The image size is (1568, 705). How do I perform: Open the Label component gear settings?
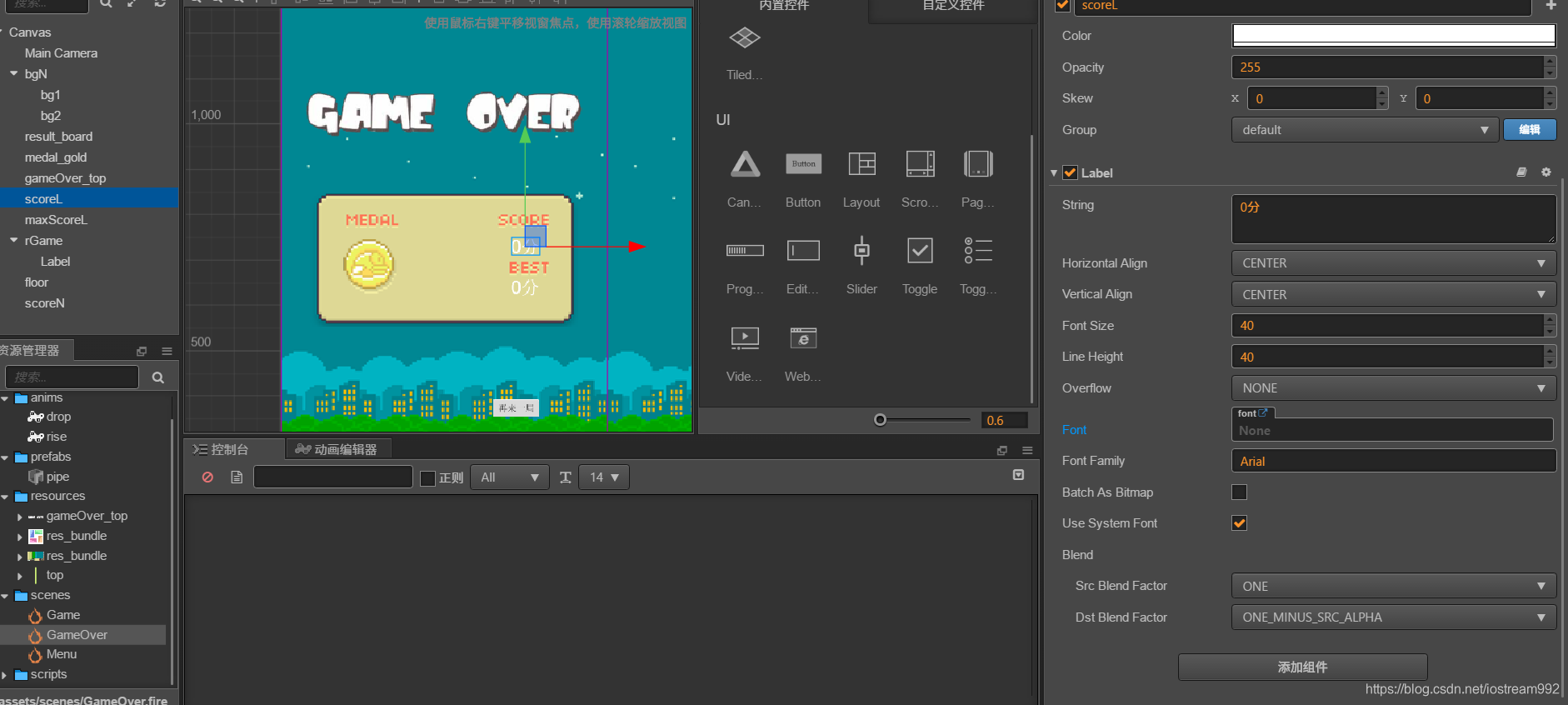pyautogui.click(x=1546, y=172)
